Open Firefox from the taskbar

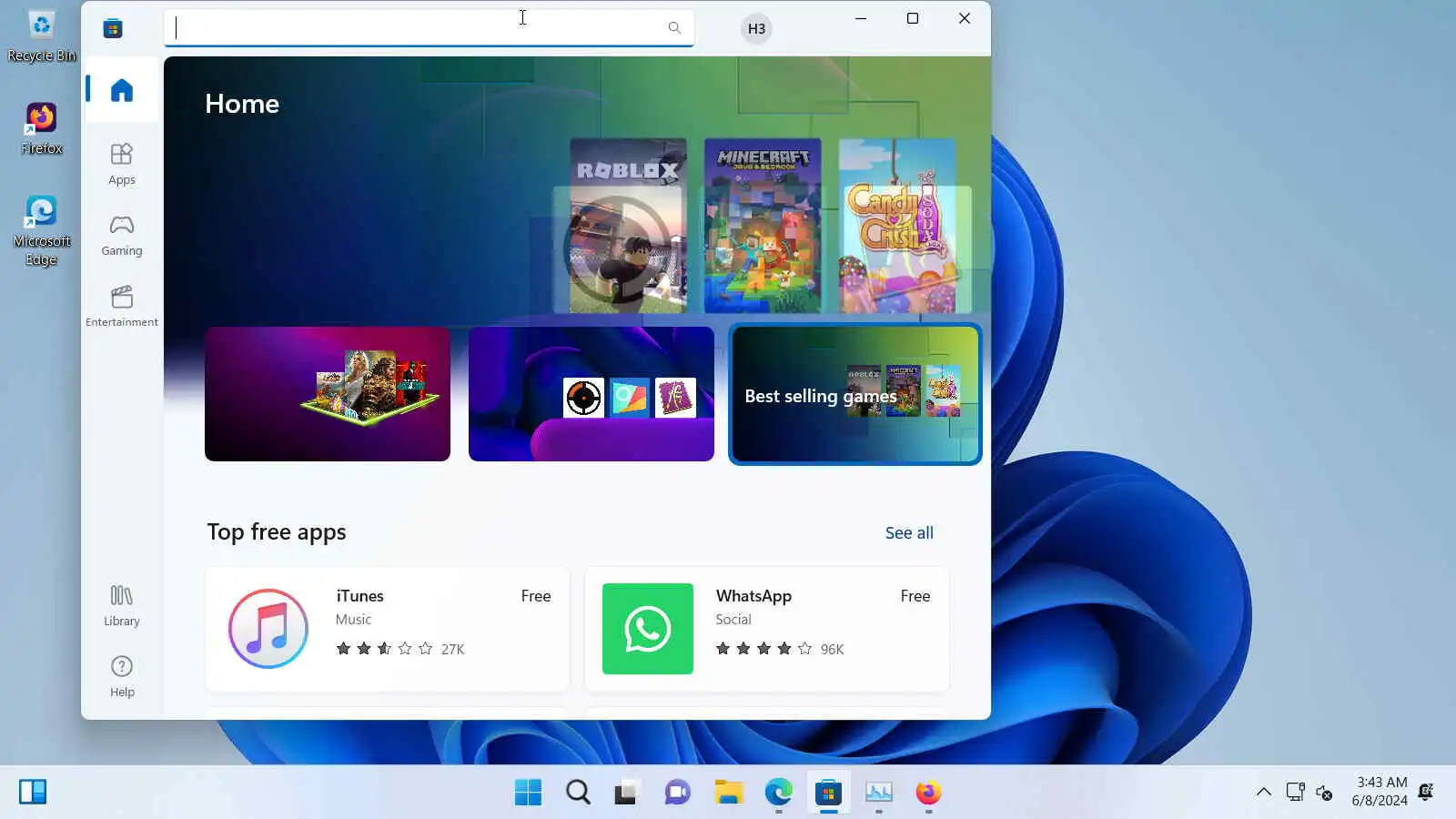[928, 793]
